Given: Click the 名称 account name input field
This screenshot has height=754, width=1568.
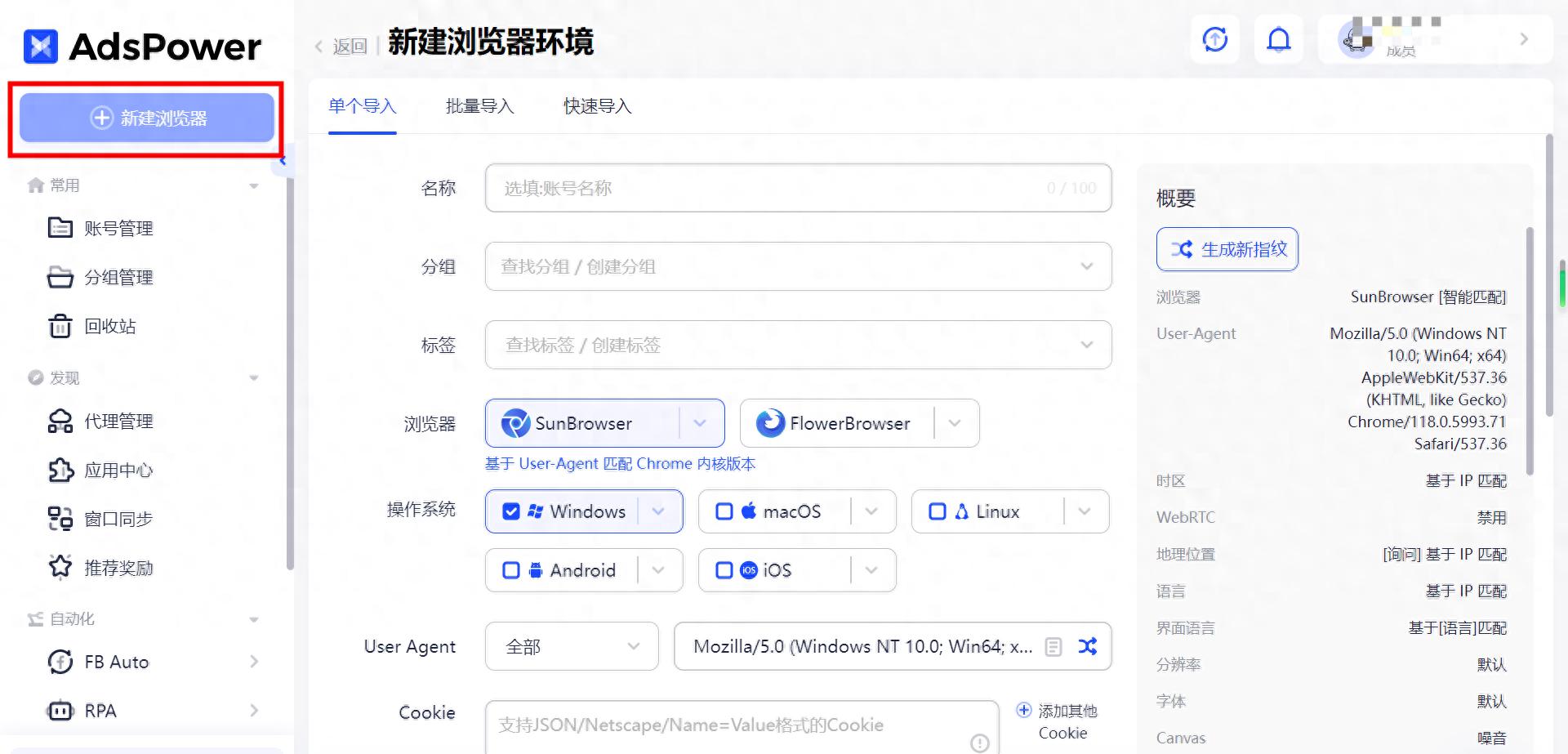Looking at the screenshot, I should point(797,188).
